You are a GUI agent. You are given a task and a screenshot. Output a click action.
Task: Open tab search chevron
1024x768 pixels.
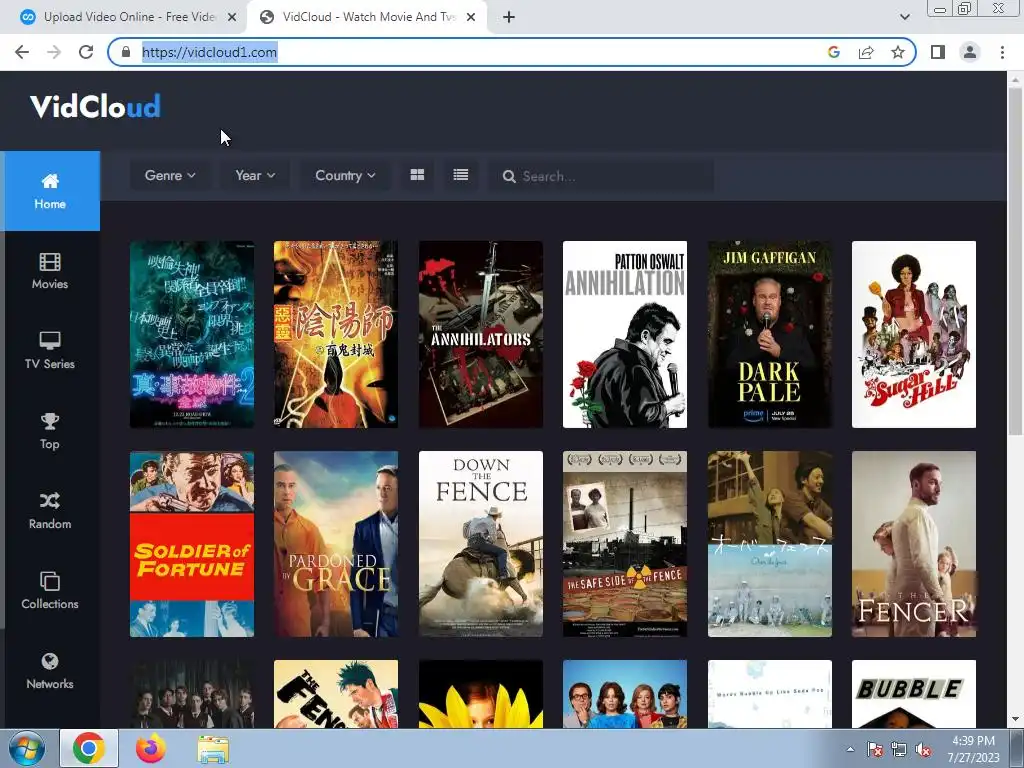[x=905, y=17]
